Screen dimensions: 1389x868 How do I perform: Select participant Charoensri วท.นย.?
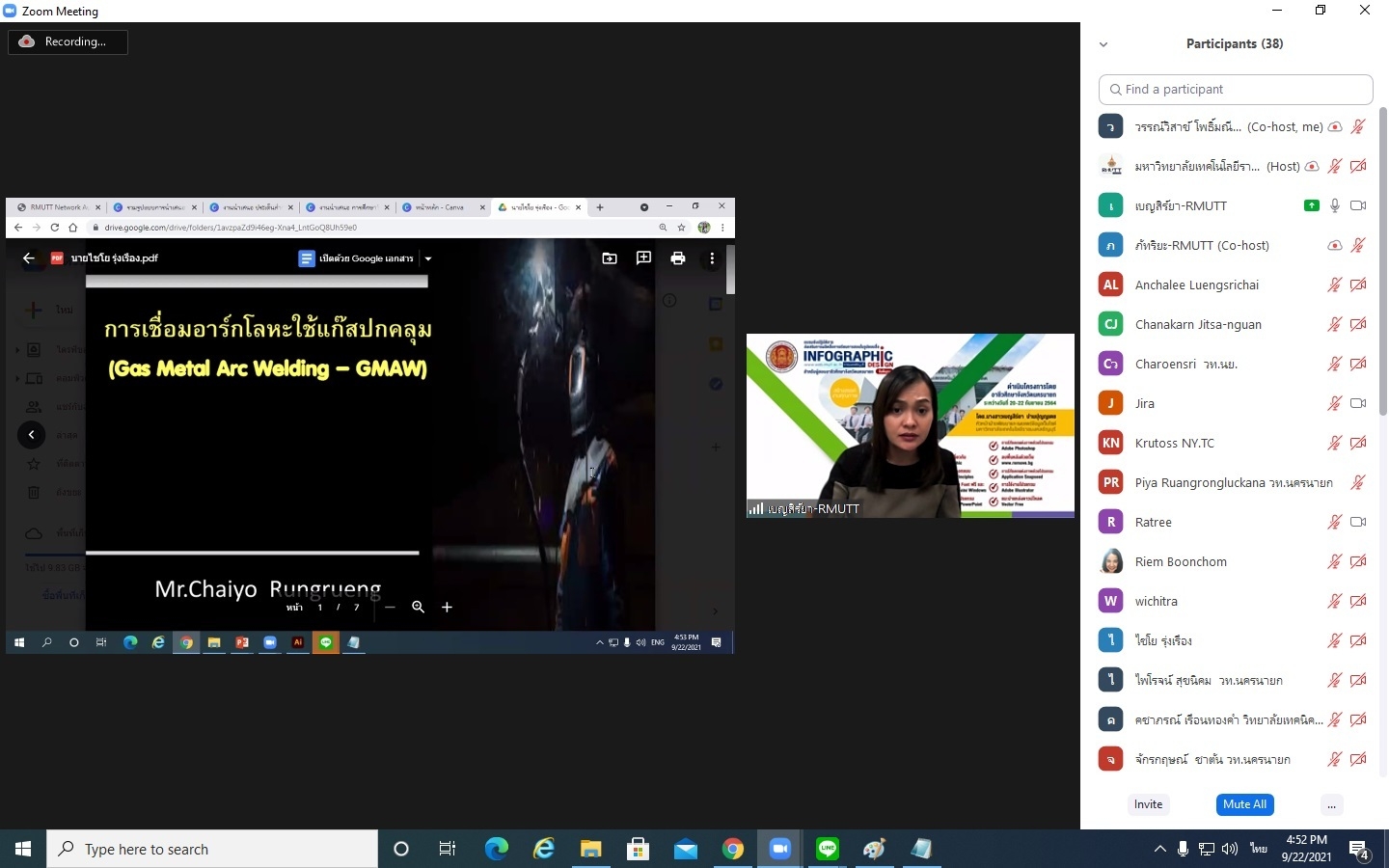(1235, 364)
